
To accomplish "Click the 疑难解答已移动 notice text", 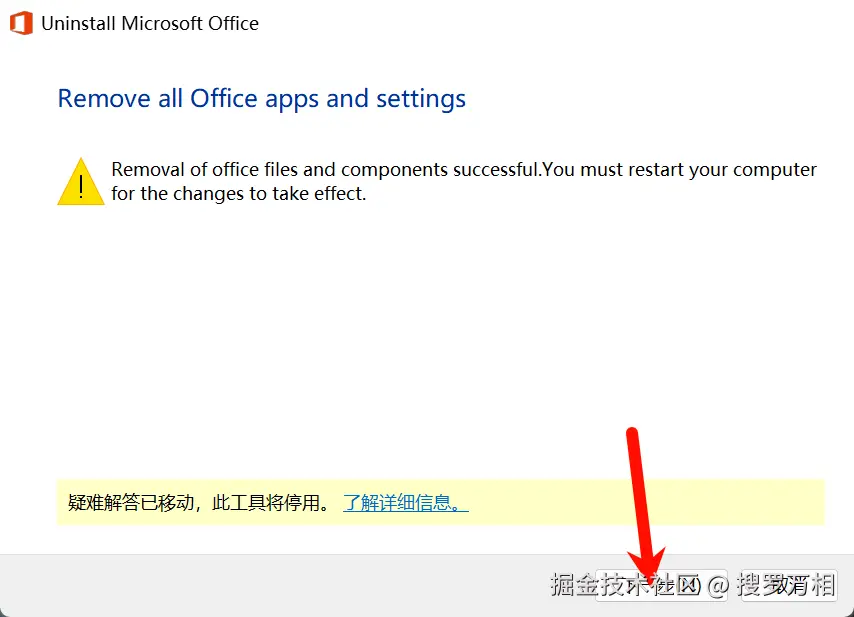I will click(x=199, y=503).
